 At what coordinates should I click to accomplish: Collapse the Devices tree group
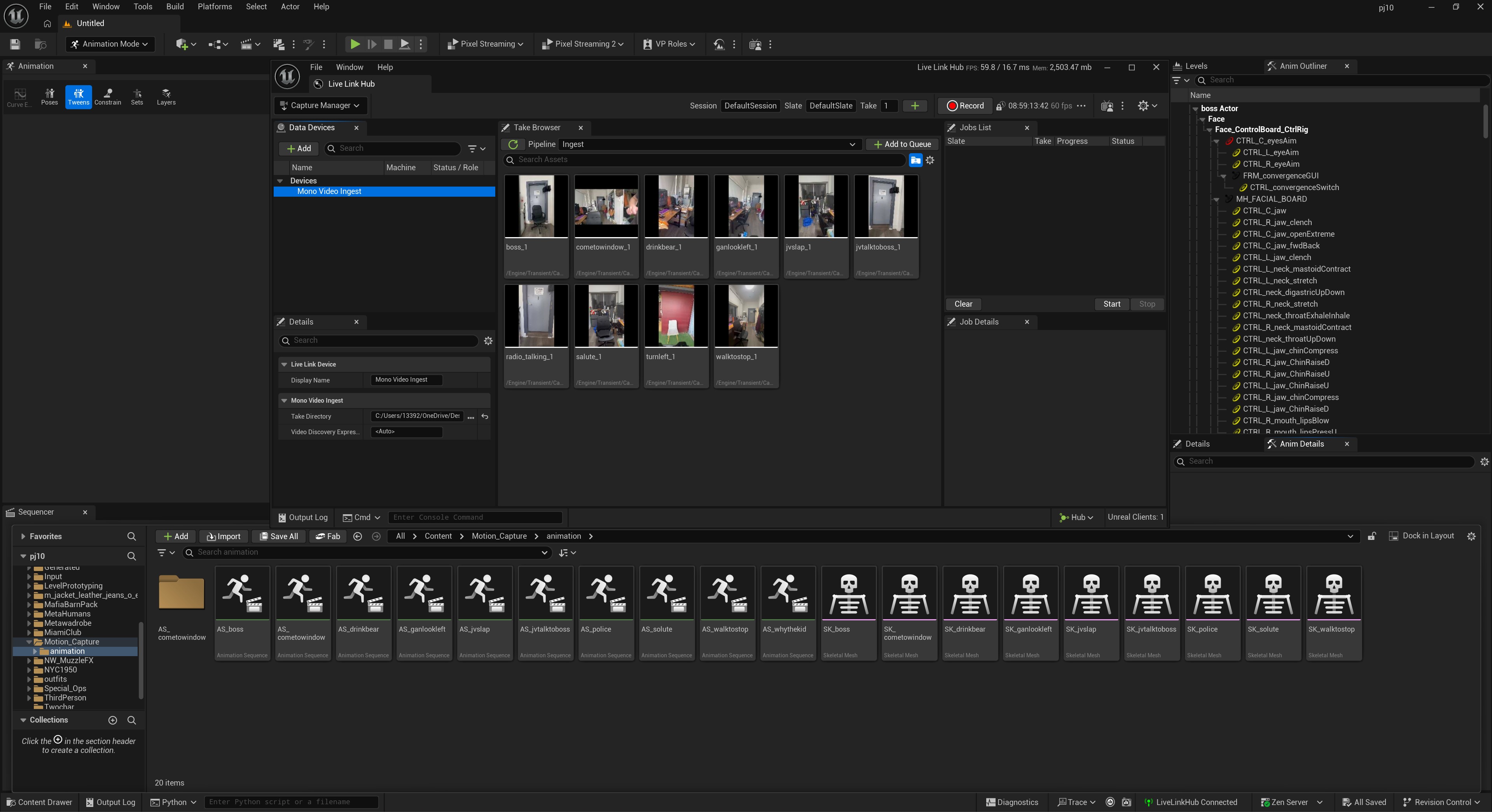pyautogui.click(x=280, y=181)
